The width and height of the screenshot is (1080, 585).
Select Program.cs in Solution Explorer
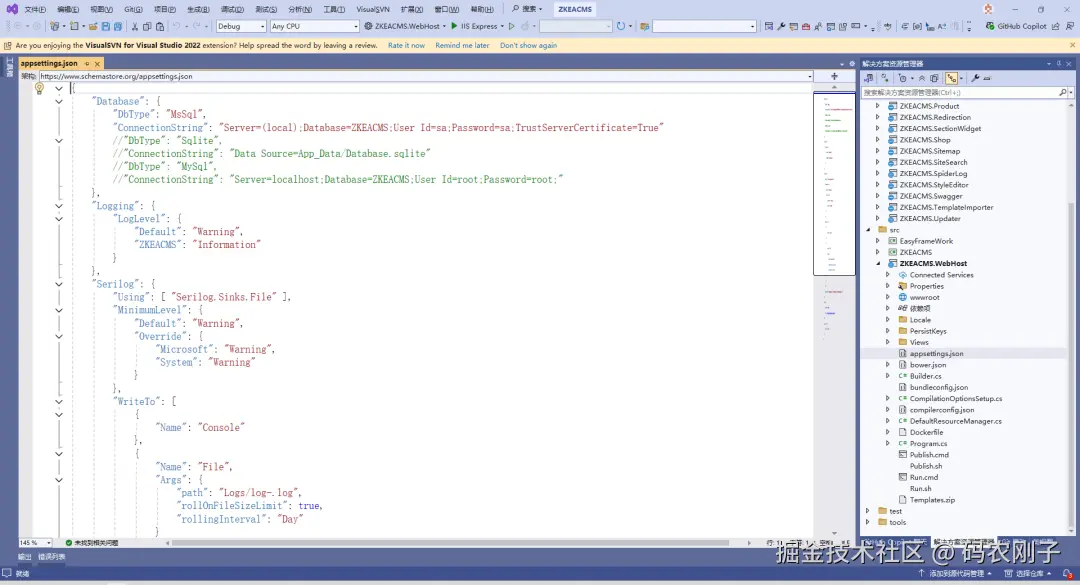[x=928, y=444]
